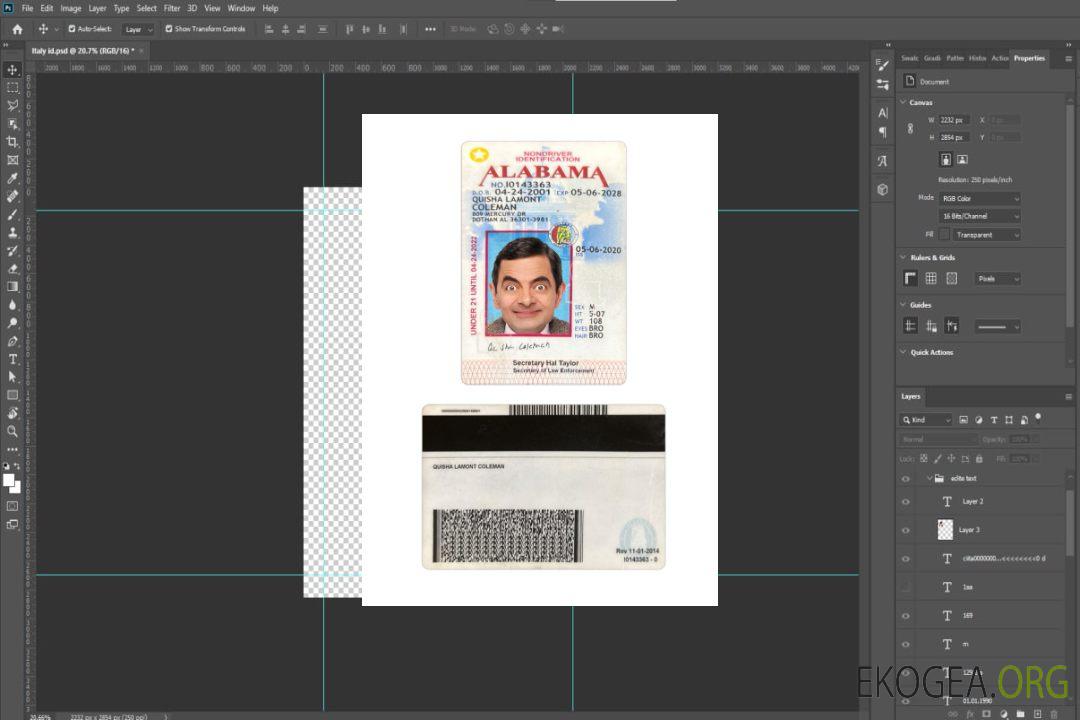Image resolution: width=1080 pixels, height=720 pixels.
Task: Open the 3D panel cube icon
Action: click(x=882, y=188)
